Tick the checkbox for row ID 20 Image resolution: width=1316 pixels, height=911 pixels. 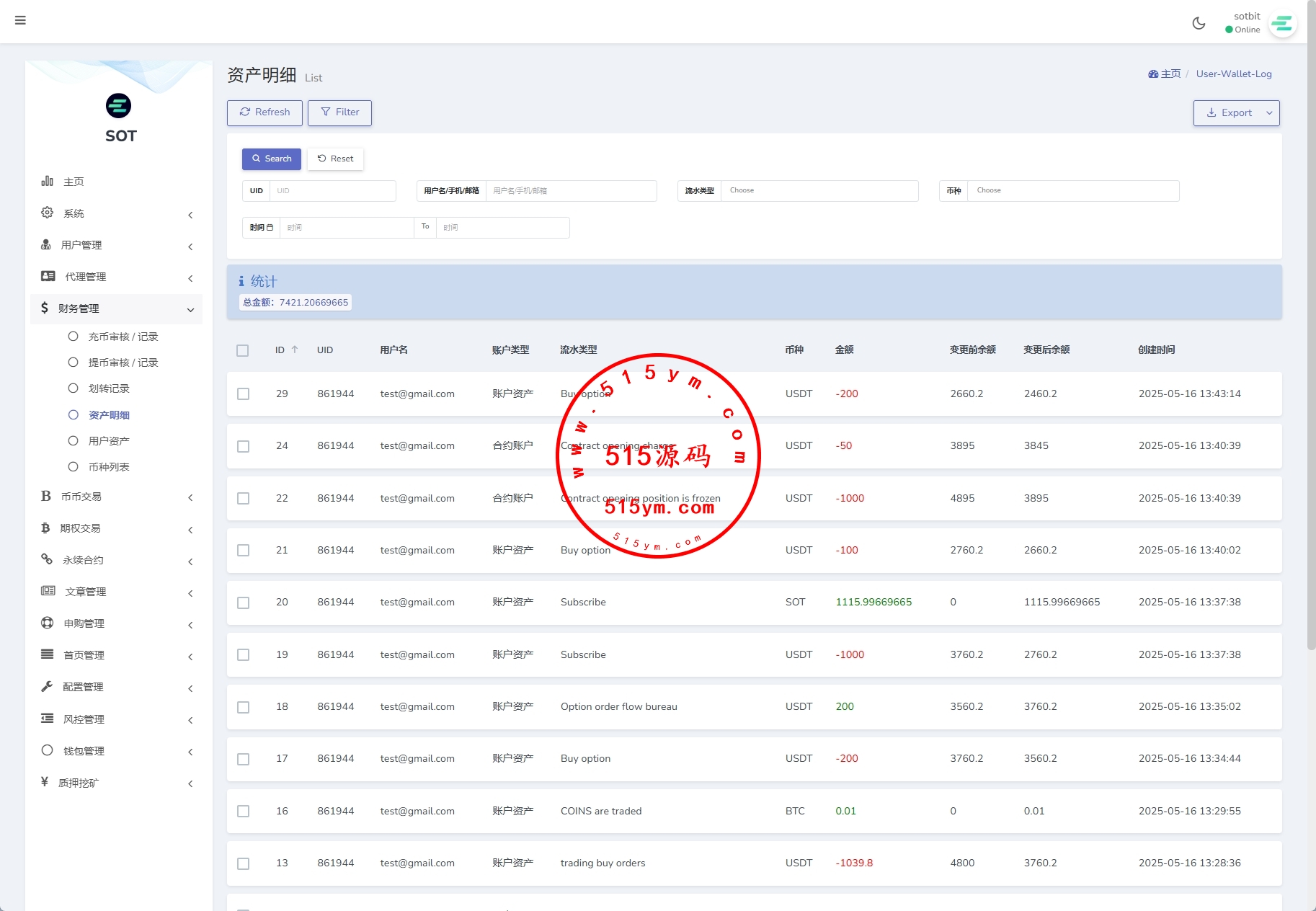coord(243,603)
